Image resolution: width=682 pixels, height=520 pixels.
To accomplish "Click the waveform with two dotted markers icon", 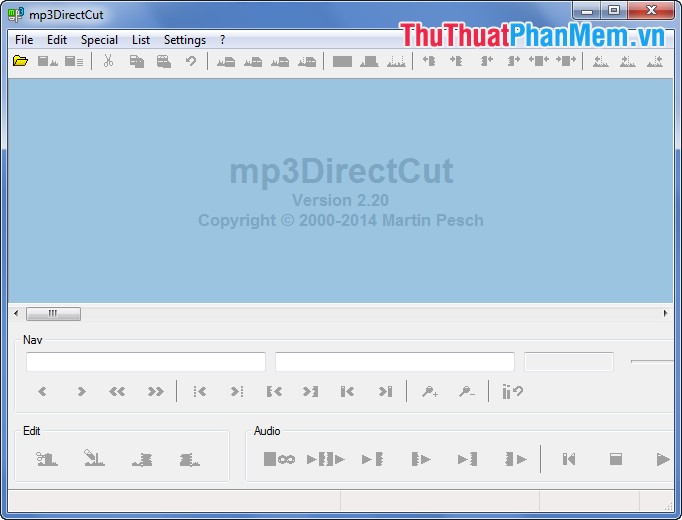I will coord(396,62).
